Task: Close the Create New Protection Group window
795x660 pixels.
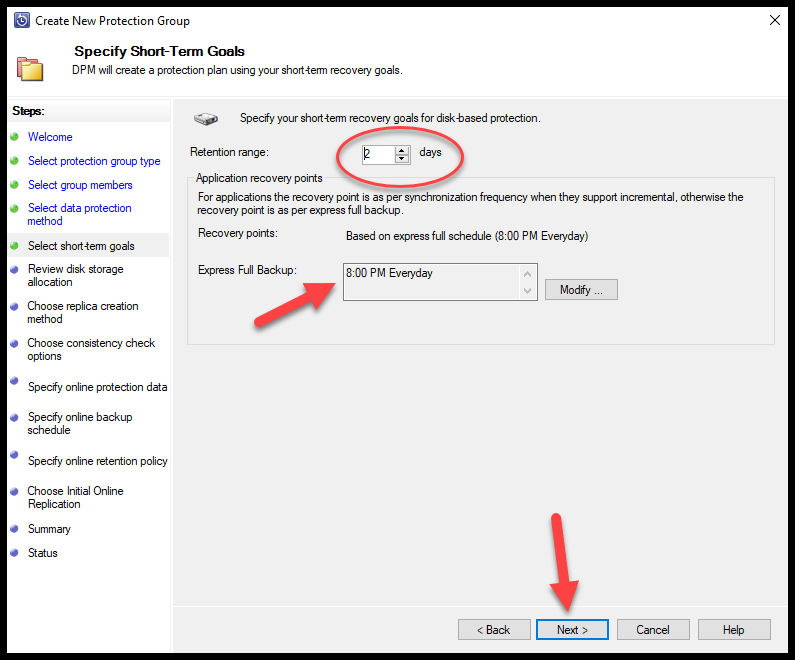Action: (x=775, y=20)
